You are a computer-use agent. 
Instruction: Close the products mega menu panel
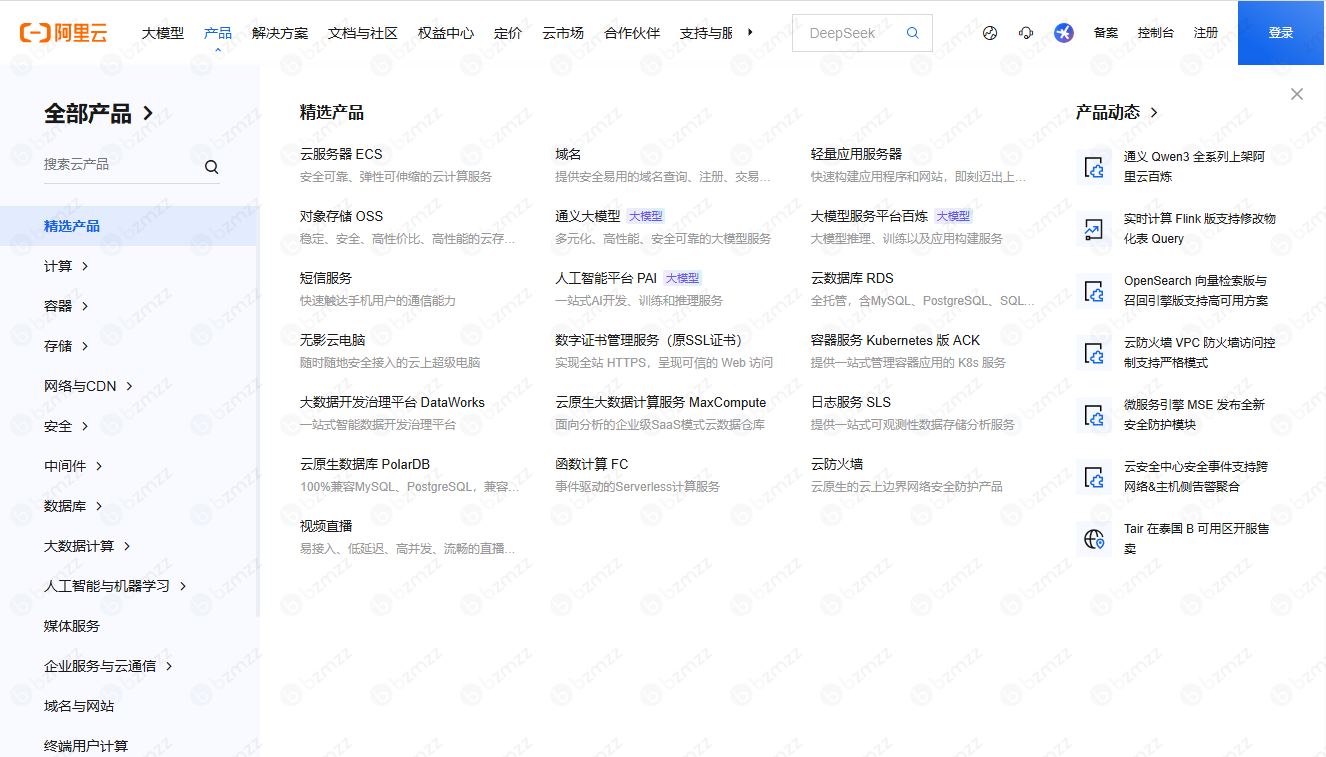[x=1297, y=94]
